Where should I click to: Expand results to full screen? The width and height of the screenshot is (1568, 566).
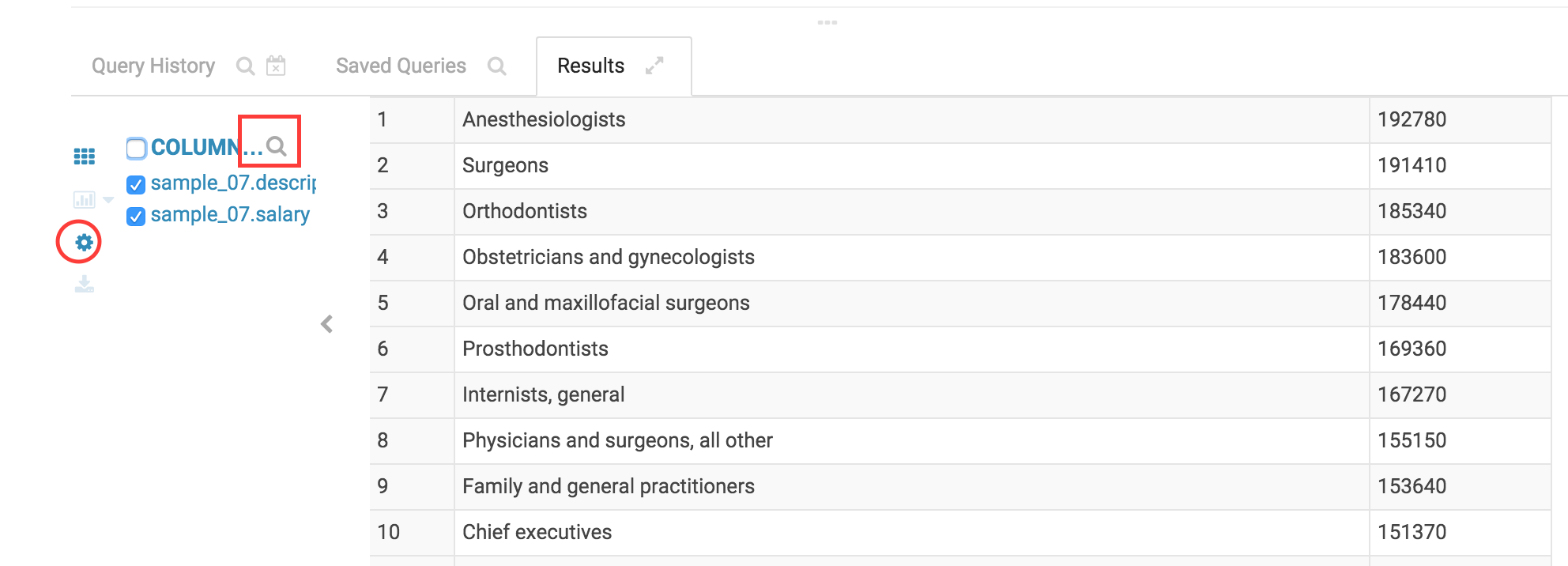click(654, 66)
